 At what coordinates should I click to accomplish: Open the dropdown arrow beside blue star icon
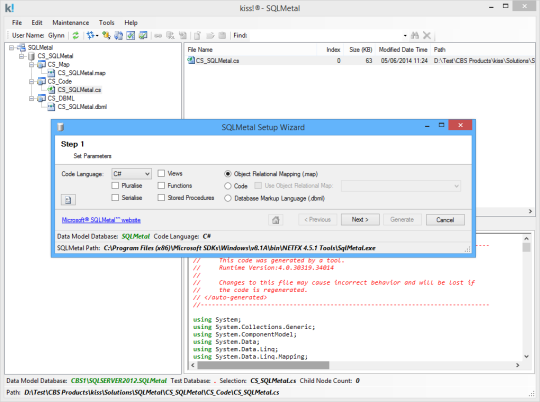point(97,35)
